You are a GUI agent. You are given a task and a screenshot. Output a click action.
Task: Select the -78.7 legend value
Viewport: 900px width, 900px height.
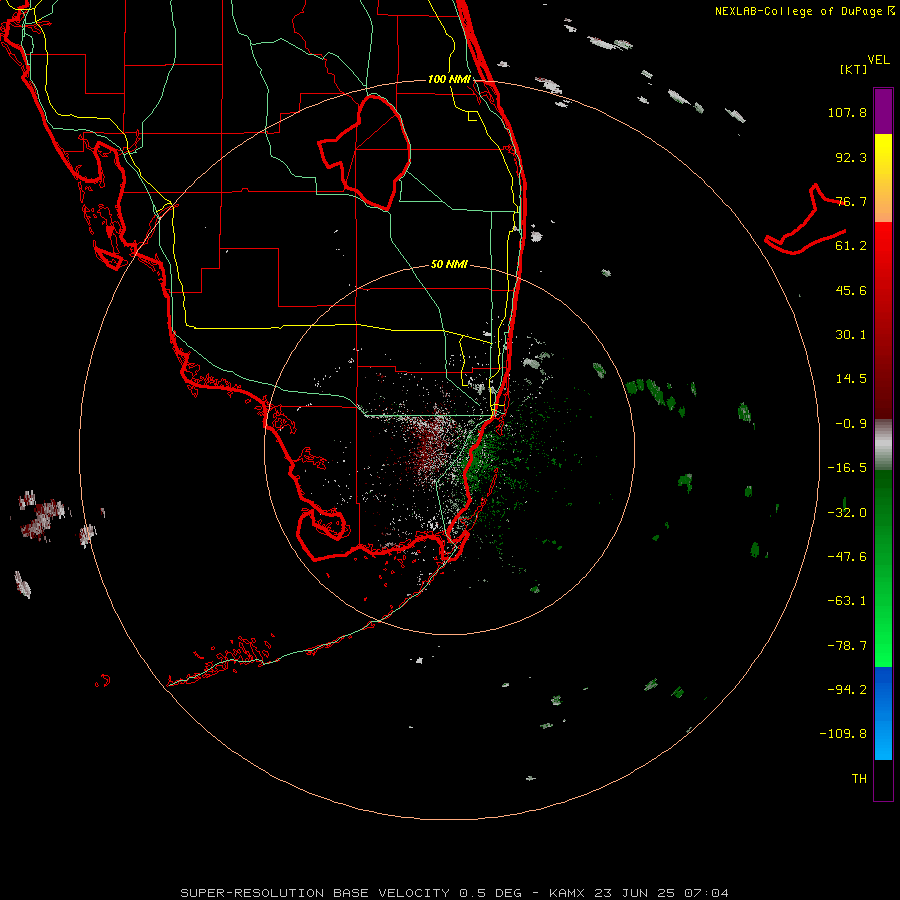point(847,646)
